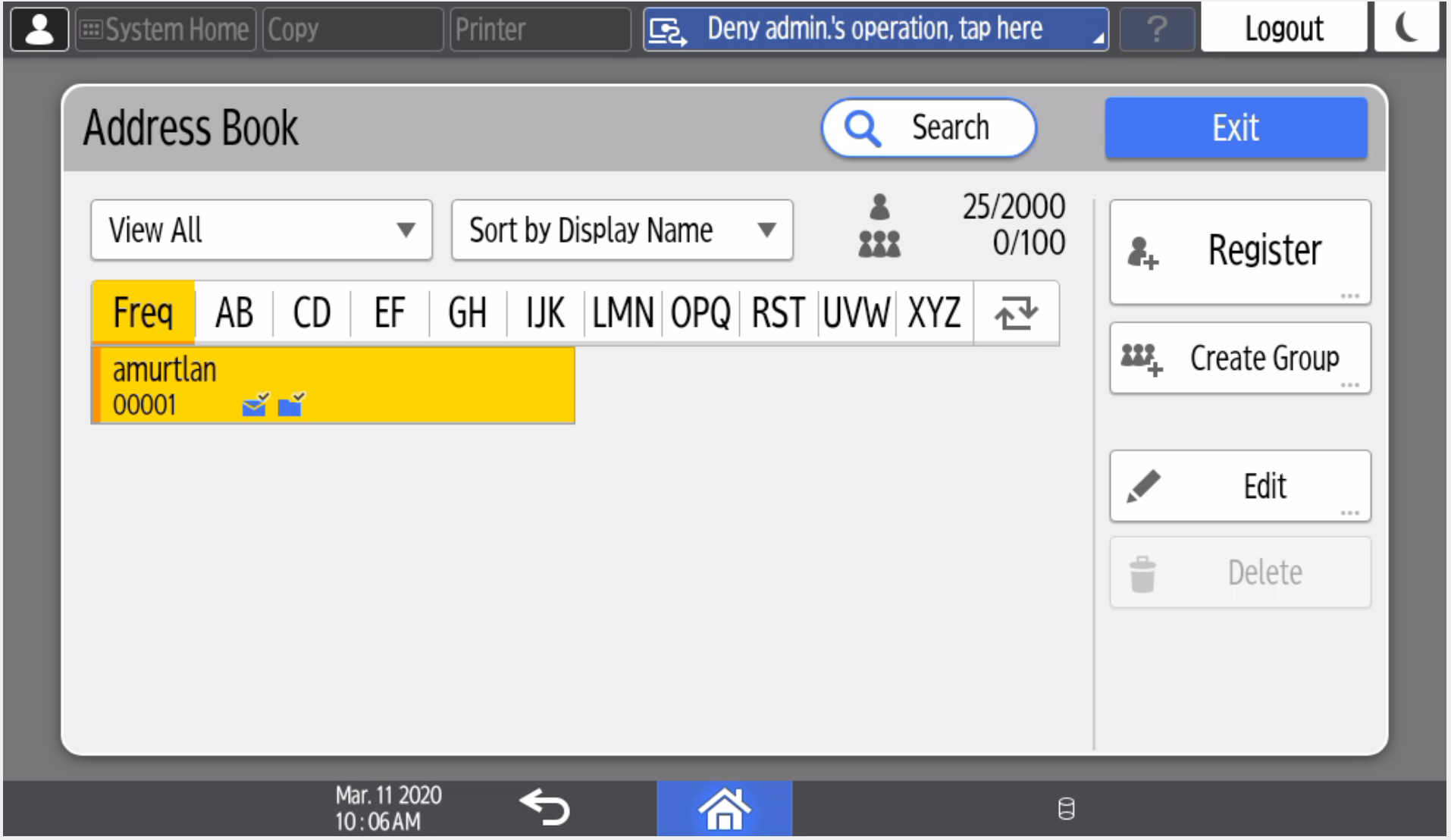Screen dimensions: 1451x840
Task: Tap the sleep mode moon icon
Action: pyautogui.click(x=1406, y=28)
